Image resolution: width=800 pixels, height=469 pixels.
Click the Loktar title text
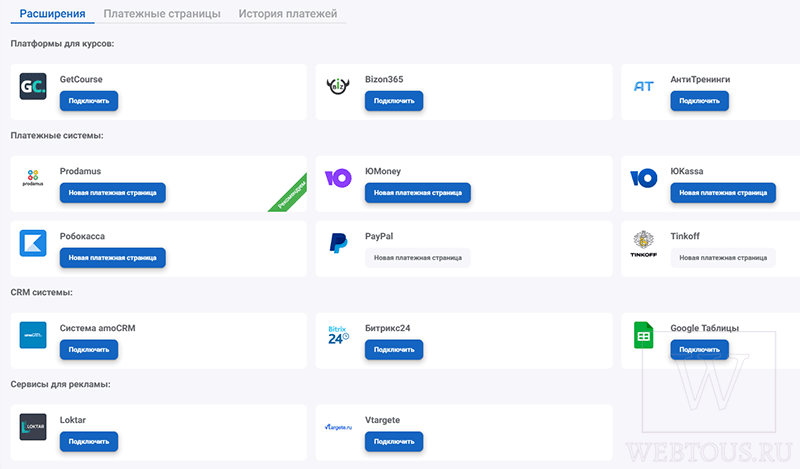pyautogui.click(x=72, y=420)
